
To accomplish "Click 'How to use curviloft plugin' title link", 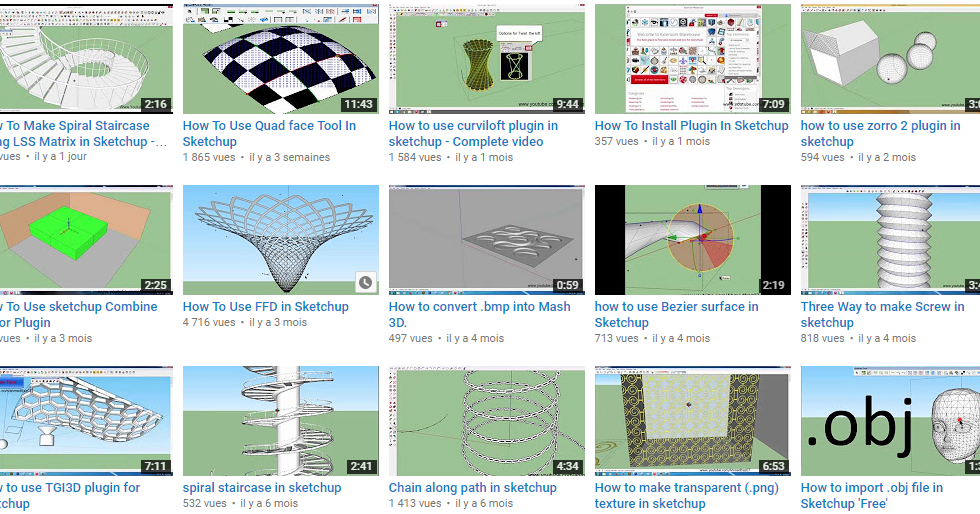I will 473,133.
